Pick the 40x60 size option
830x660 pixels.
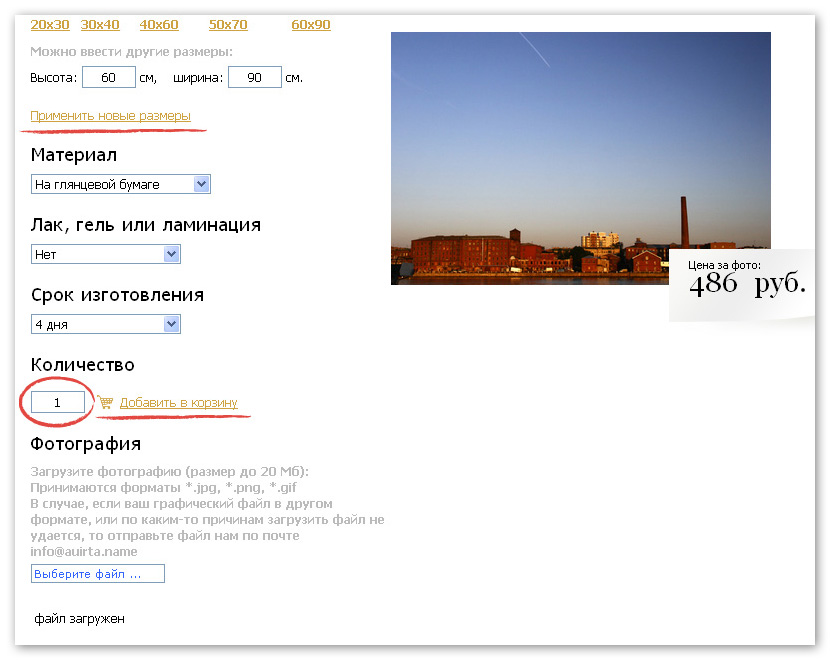pos(159,25)
